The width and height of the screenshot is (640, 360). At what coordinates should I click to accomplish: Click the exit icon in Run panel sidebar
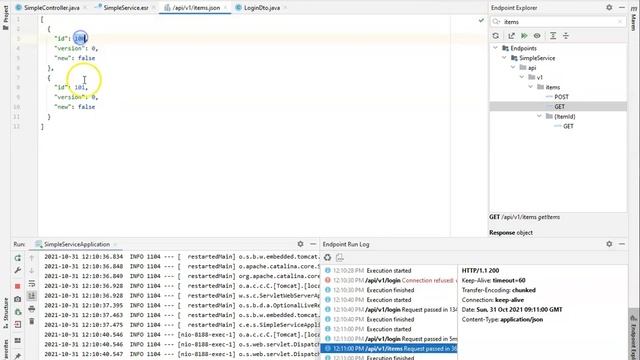click(18, 324)
